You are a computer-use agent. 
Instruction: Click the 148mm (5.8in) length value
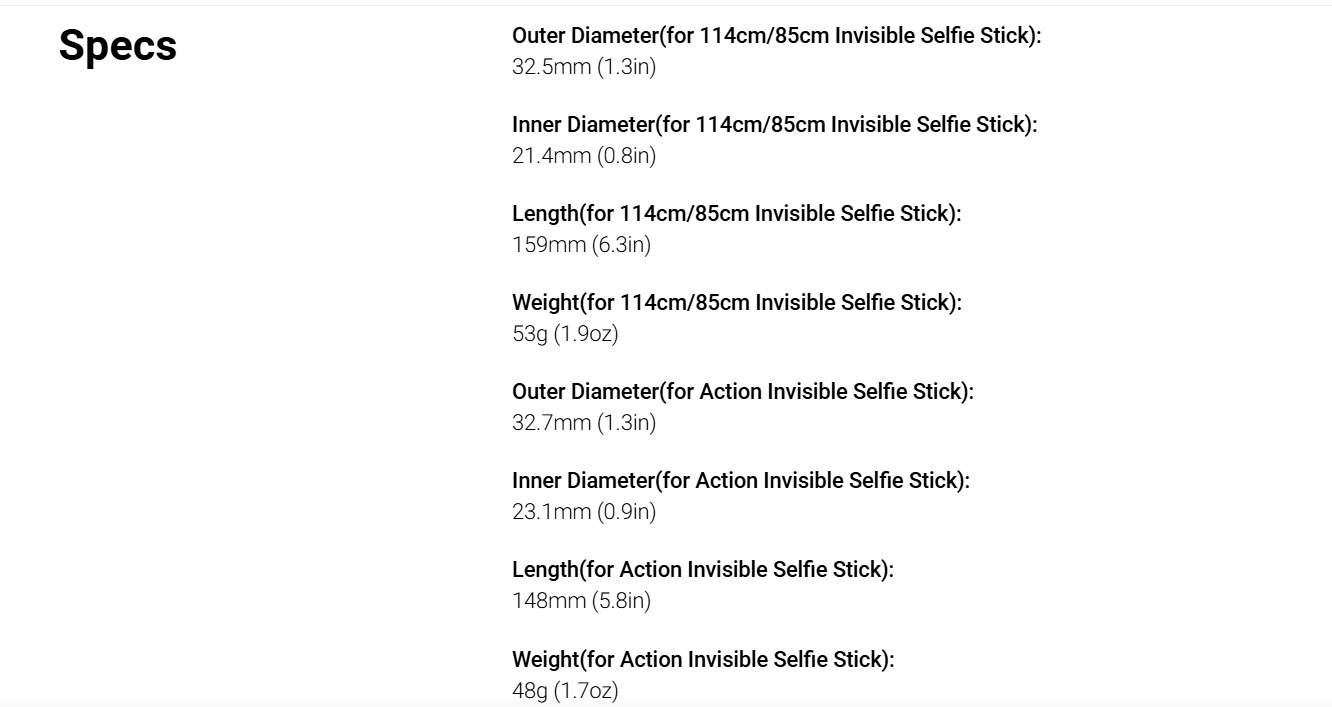pyautogui.click(x=581, y=601)
